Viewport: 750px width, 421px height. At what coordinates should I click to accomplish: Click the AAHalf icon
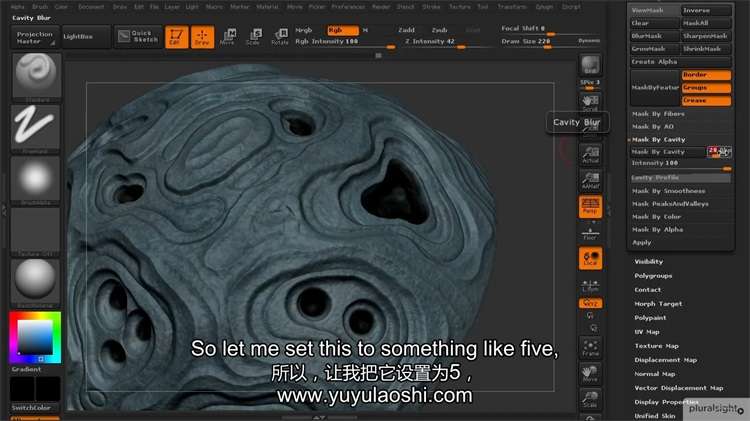590,181
